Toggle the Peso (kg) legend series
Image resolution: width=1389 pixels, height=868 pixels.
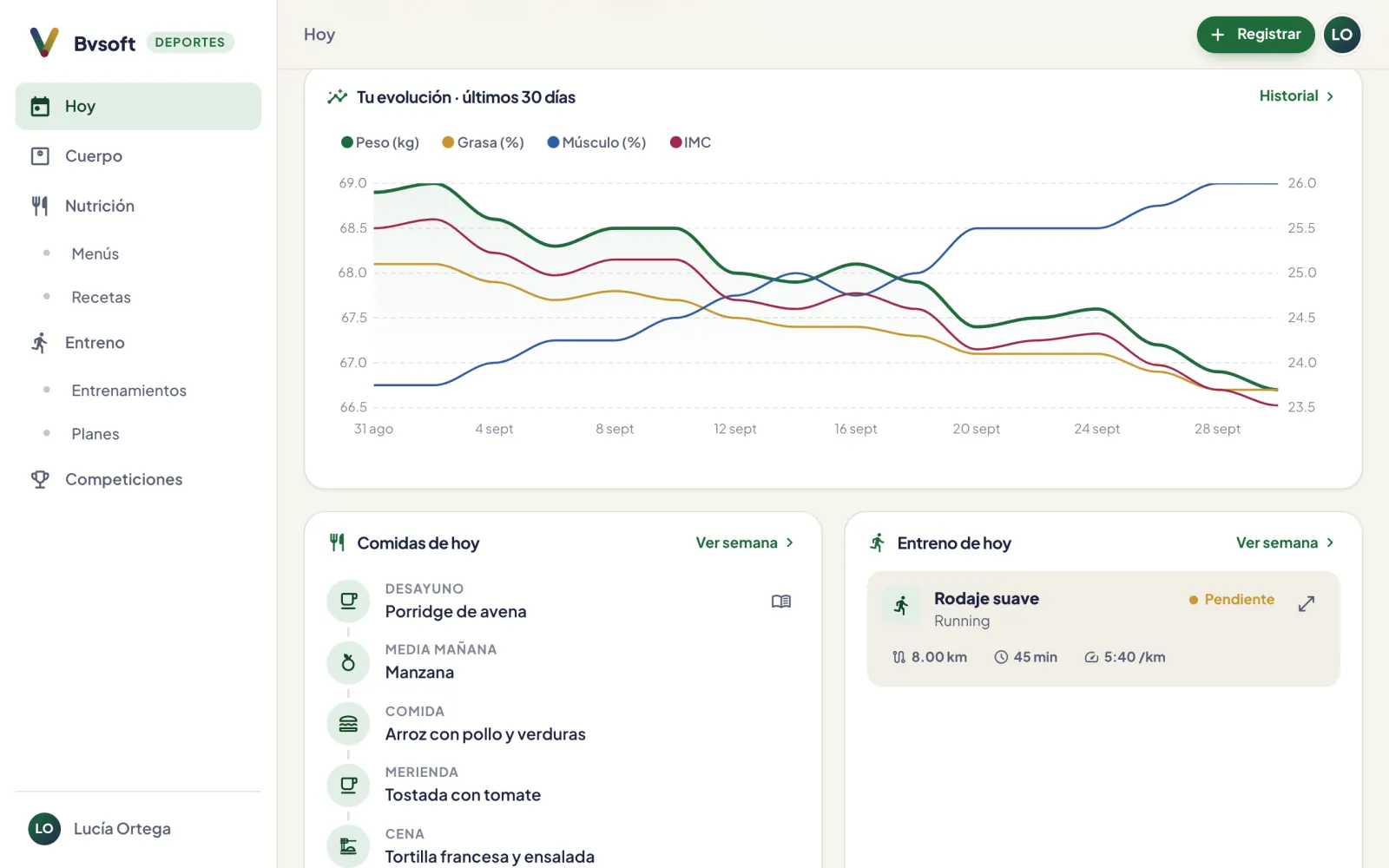pos(380,142)
